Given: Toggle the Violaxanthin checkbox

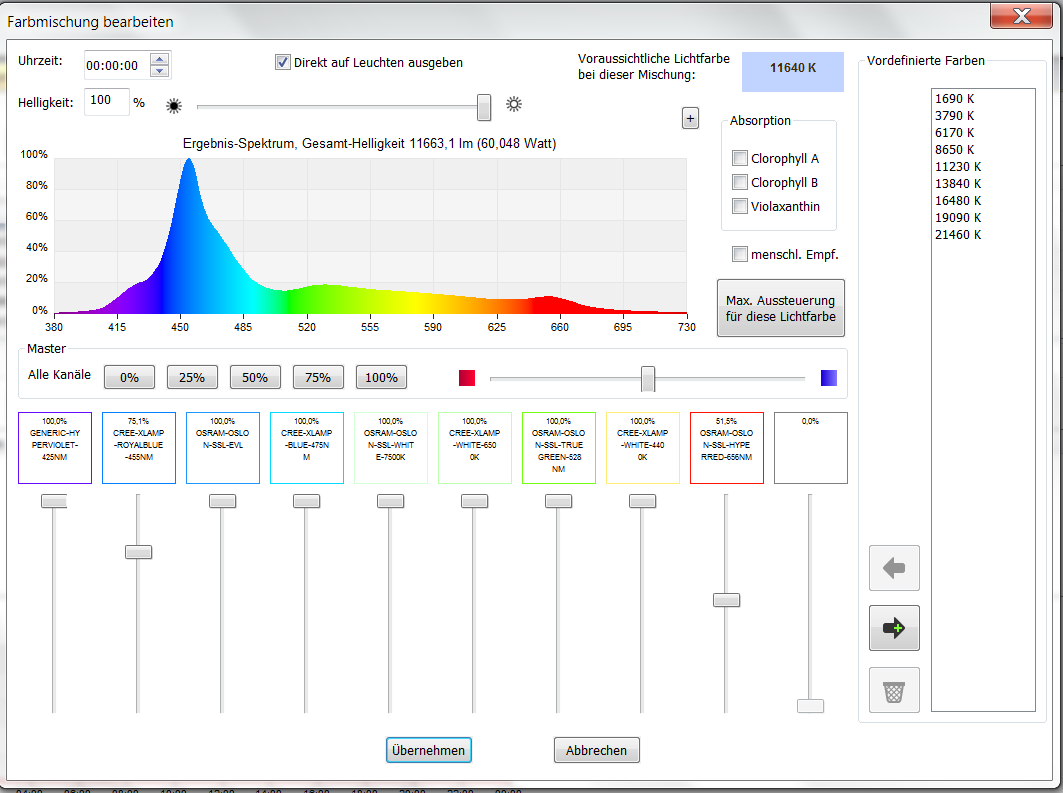Looking at the screenshot, I should 740,206.
